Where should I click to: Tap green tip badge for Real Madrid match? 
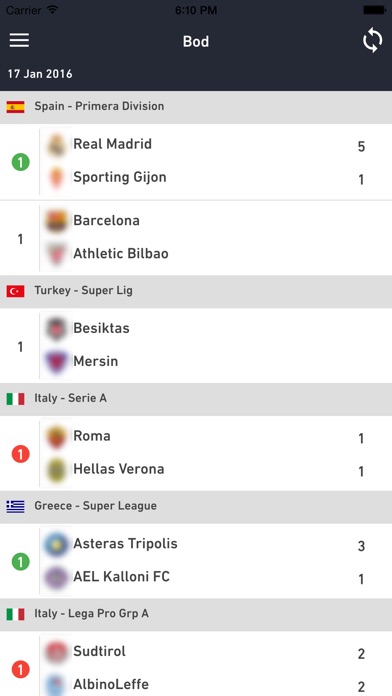(20, 162)
